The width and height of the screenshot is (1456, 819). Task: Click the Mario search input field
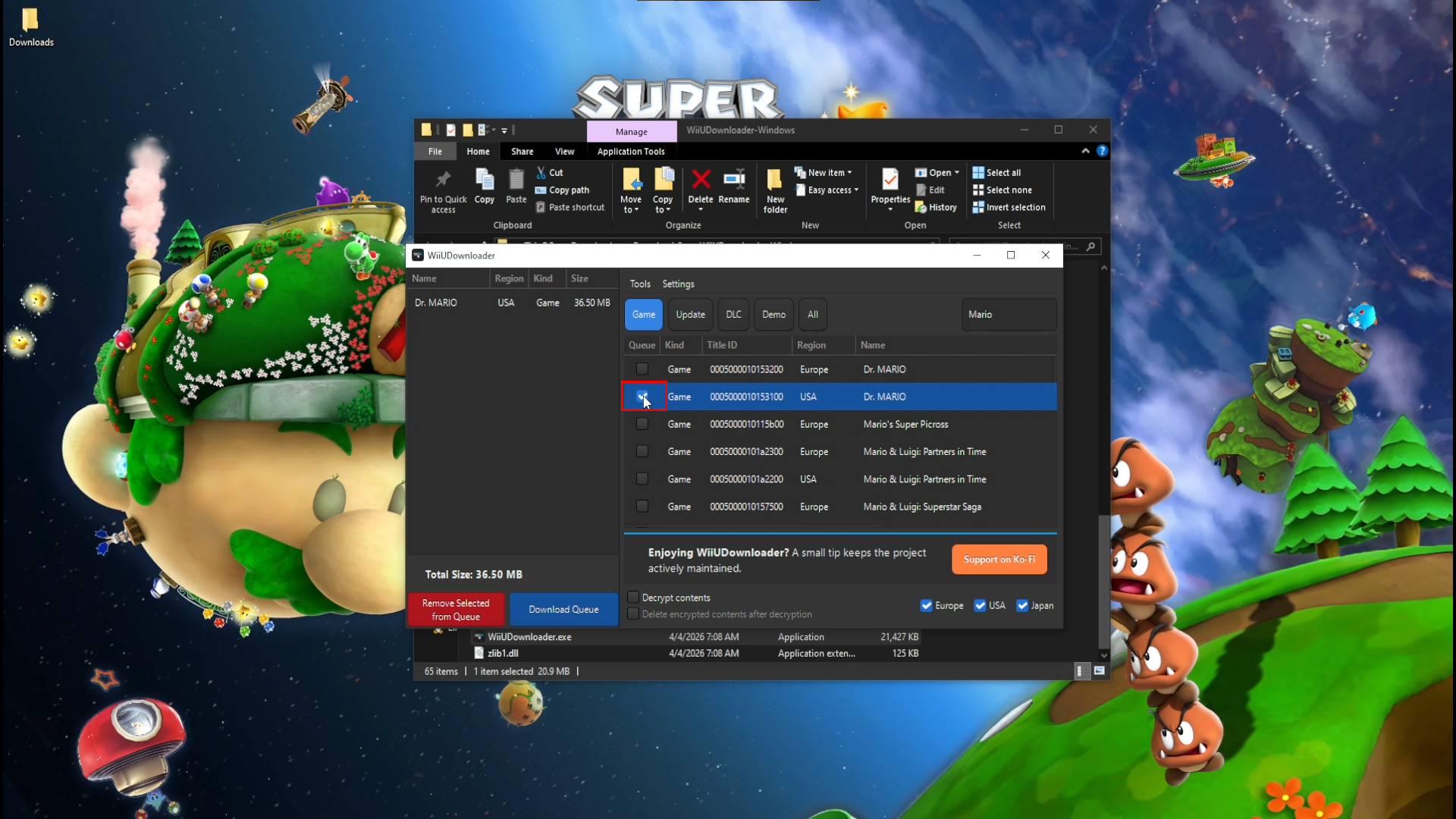tap(1008, 314)
